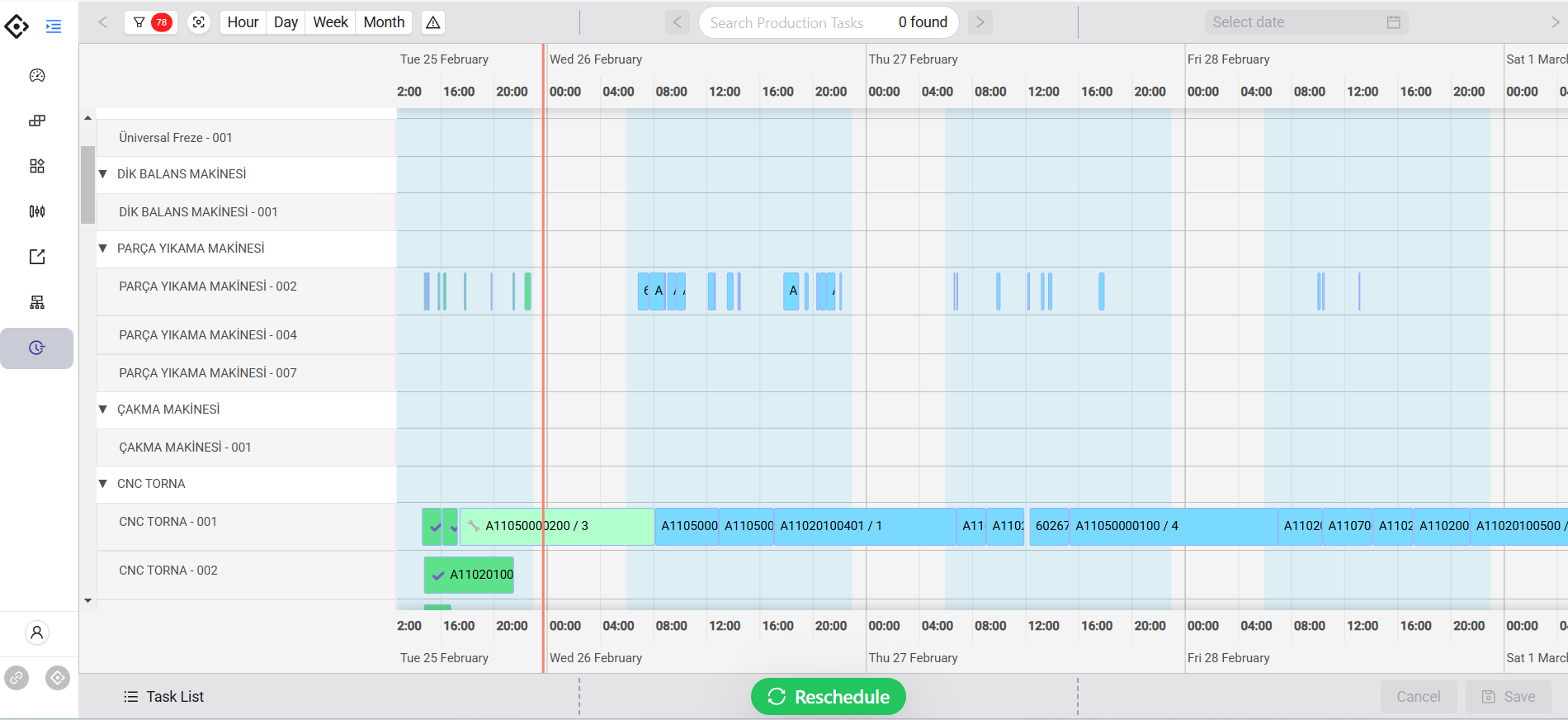
Task: Collapse the DİK BALANS MAKİNESİ group
Action: pos(103,174)
